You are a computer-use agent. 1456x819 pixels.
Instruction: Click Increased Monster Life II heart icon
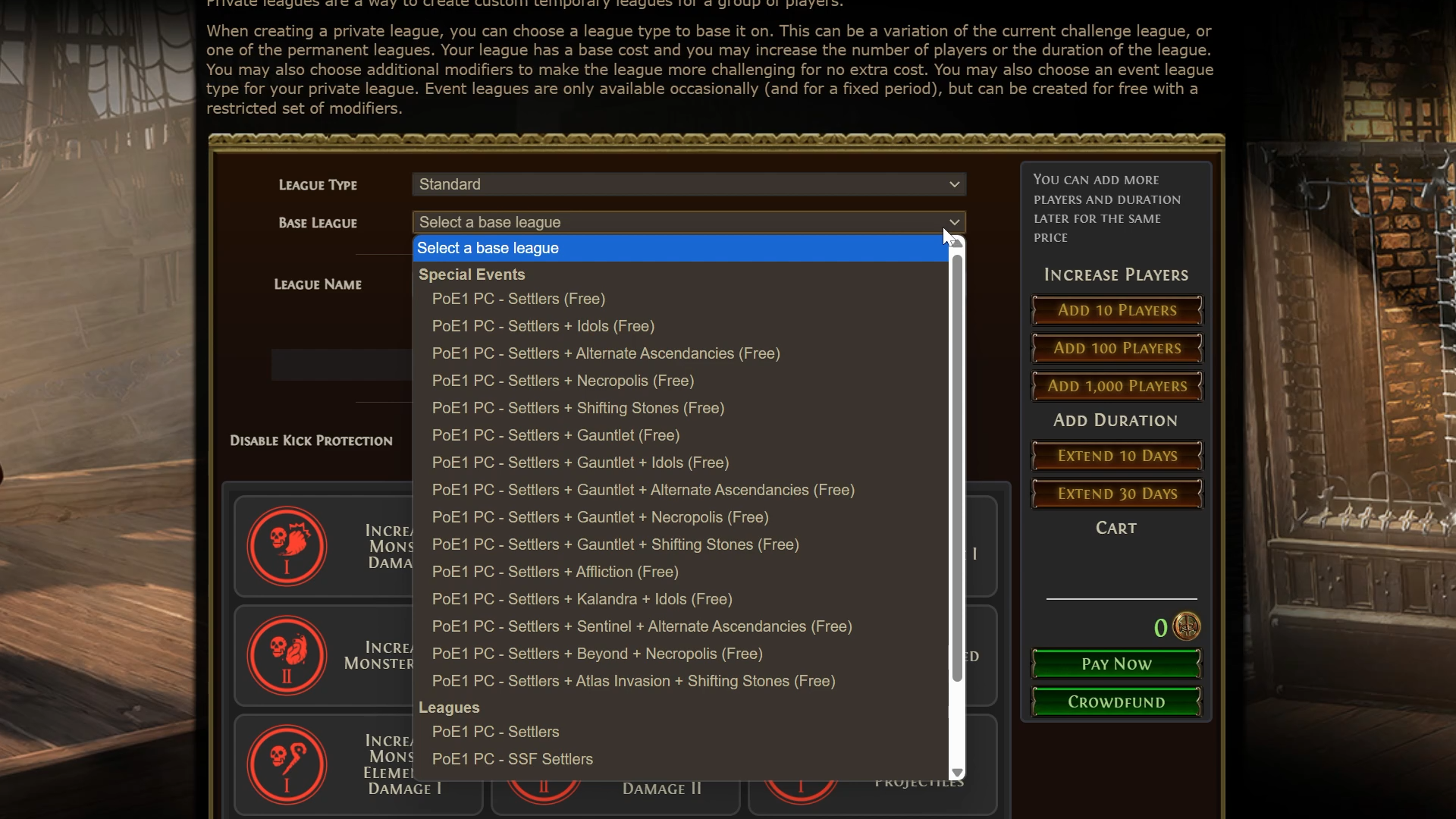[x=287, y=656]
